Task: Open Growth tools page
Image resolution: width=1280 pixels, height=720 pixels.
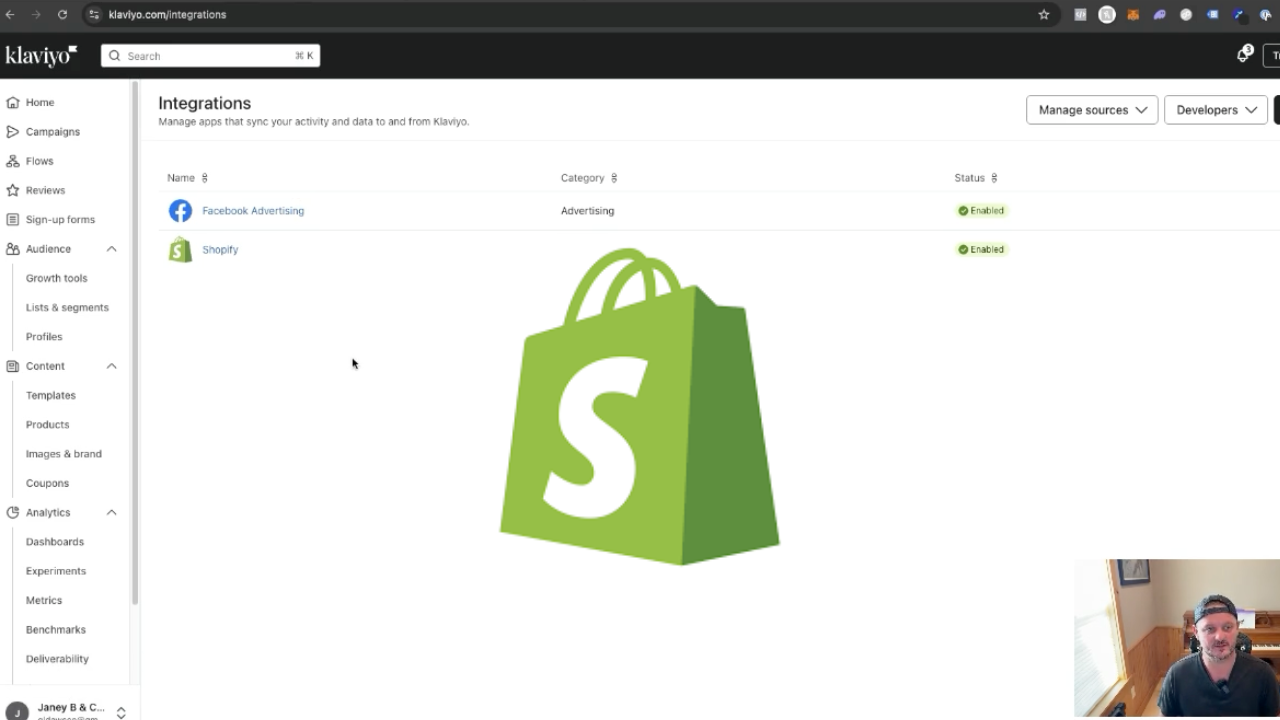Action: (56, 278)
